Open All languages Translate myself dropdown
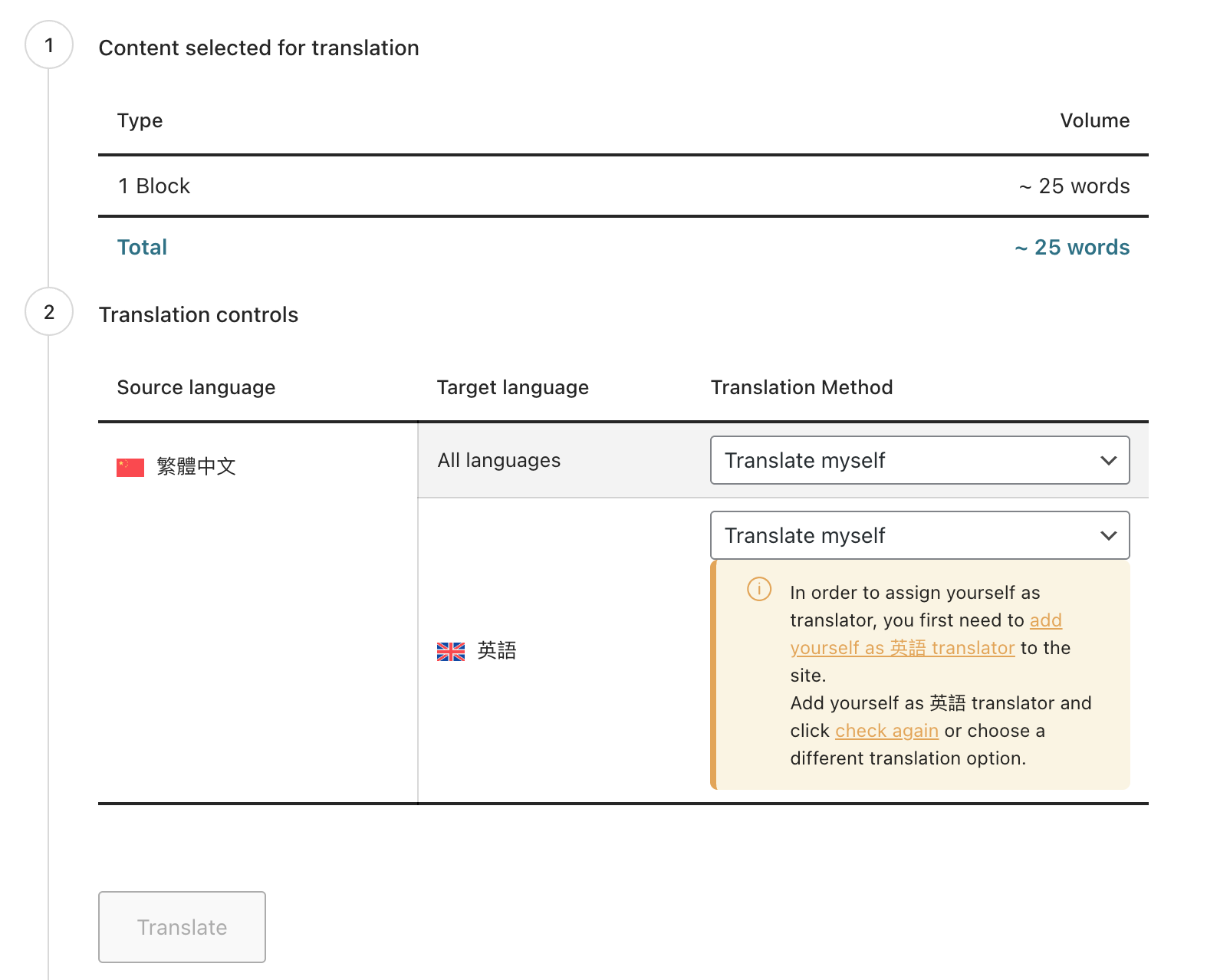Screen dimensions: 1207x980 [919, 460]
